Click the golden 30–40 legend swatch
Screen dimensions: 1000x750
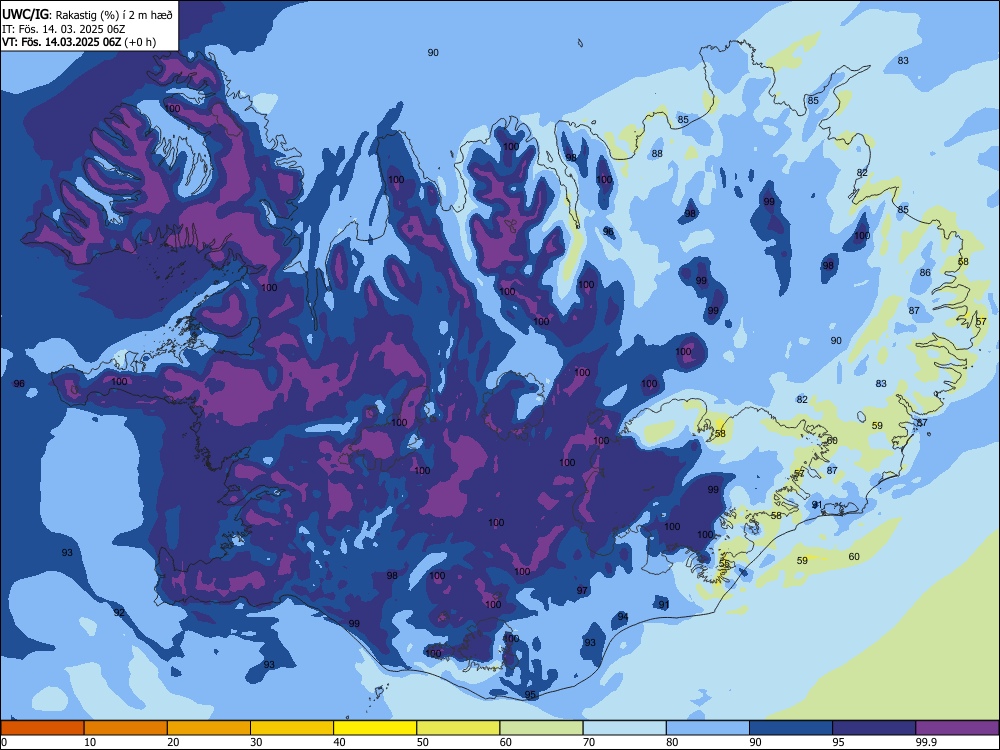tap(292, 728)
